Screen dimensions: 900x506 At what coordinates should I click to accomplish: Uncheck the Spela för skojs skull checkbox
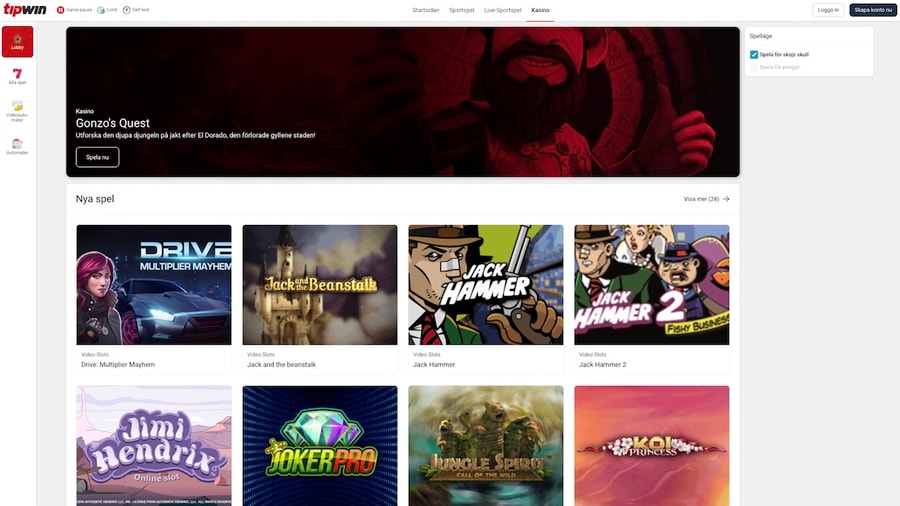tap(754, 55)
